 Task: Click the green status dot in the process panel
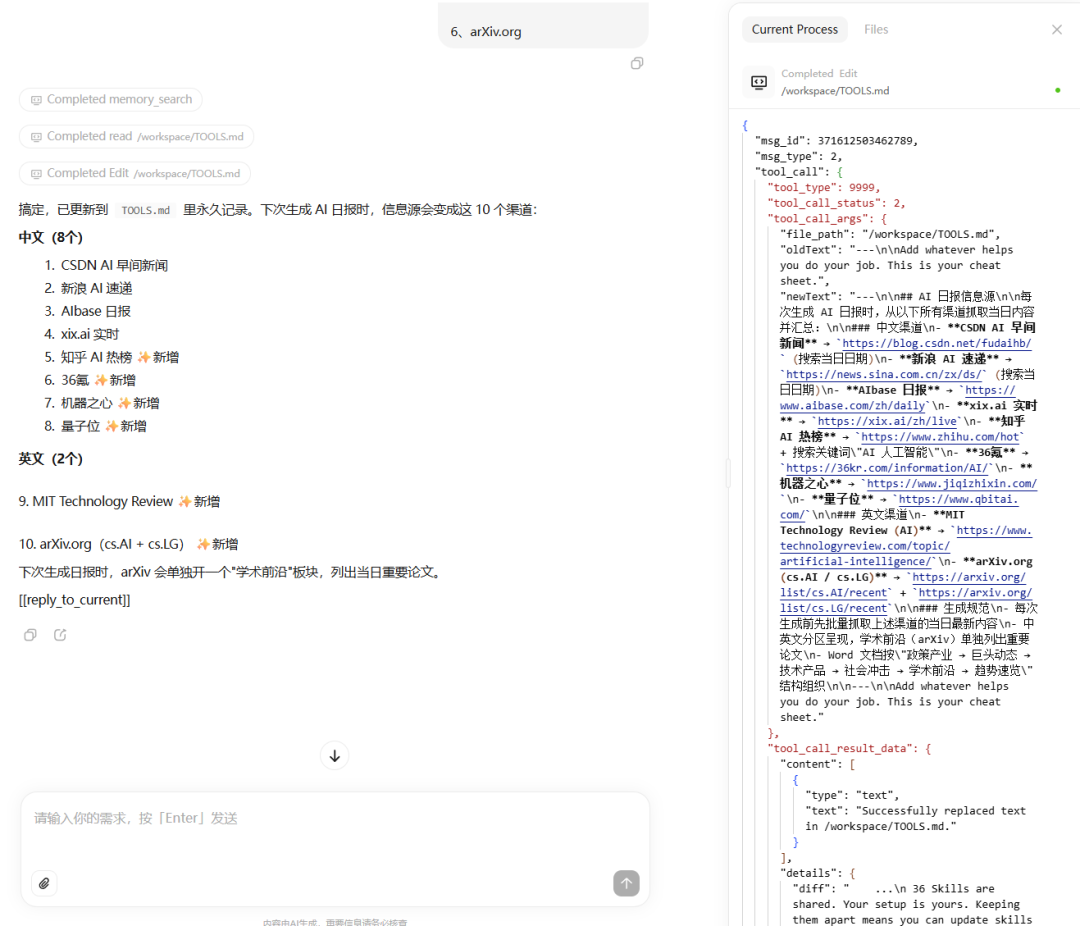tap(1057, 90)
